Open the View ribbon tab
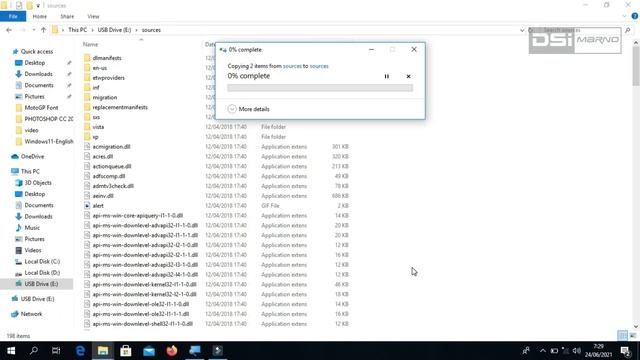The height and width of the screenshot is (360, 640). [93, 16]
